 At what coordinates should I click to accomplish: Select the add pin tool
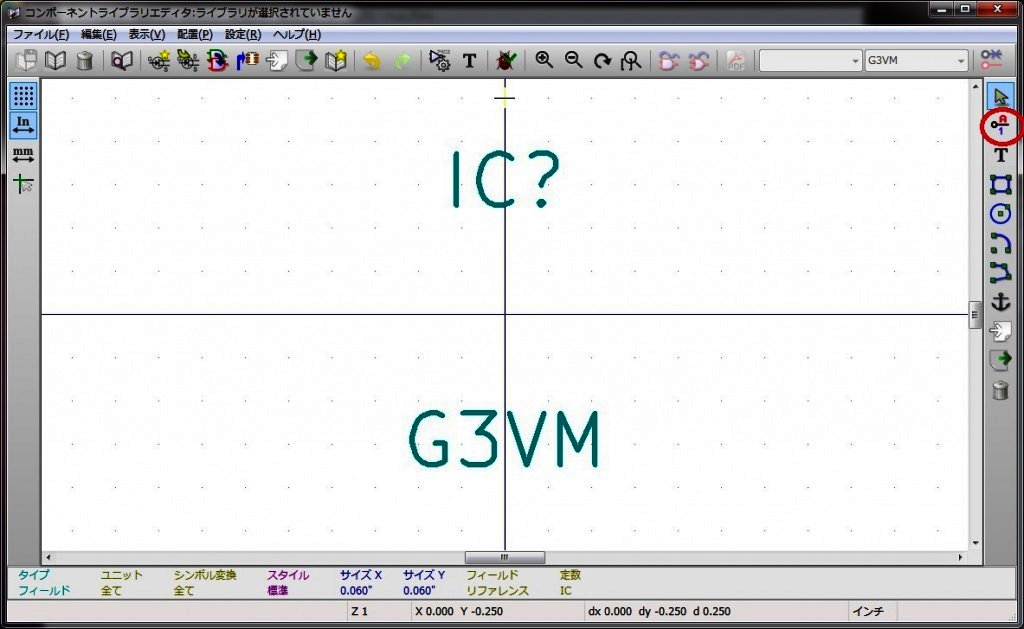coord(1000,125)
